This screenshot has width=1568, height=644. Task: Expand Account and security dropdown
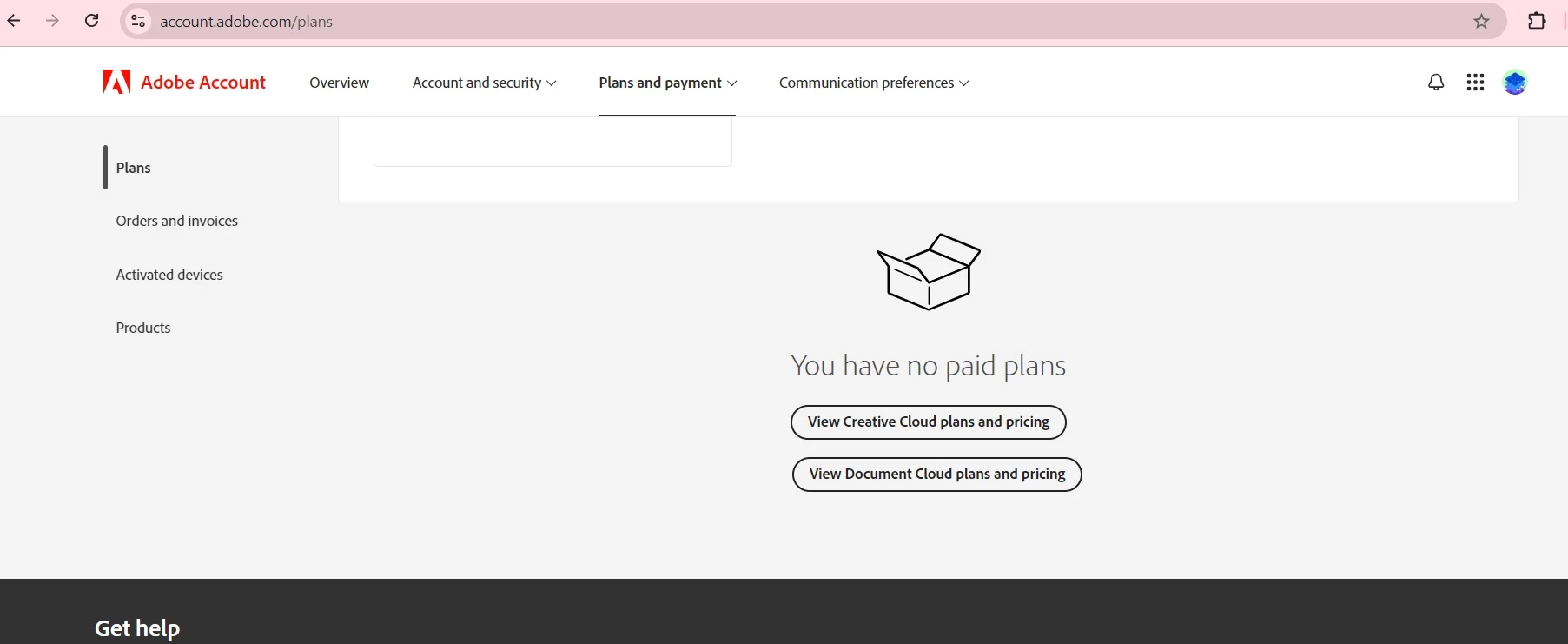click(484, 83)
